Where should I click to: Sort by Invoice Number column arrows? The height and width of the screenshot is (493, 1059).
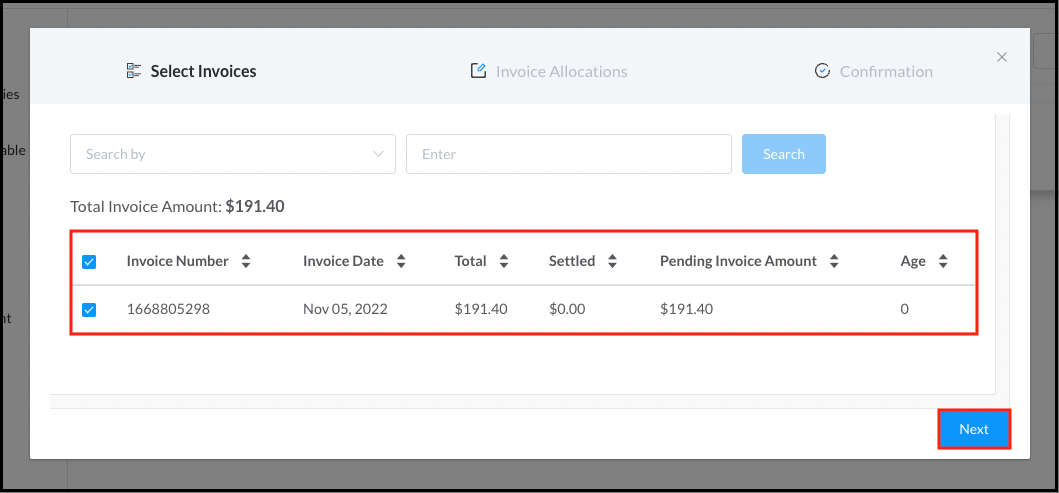pyautogui.click(x=246, y=261)
